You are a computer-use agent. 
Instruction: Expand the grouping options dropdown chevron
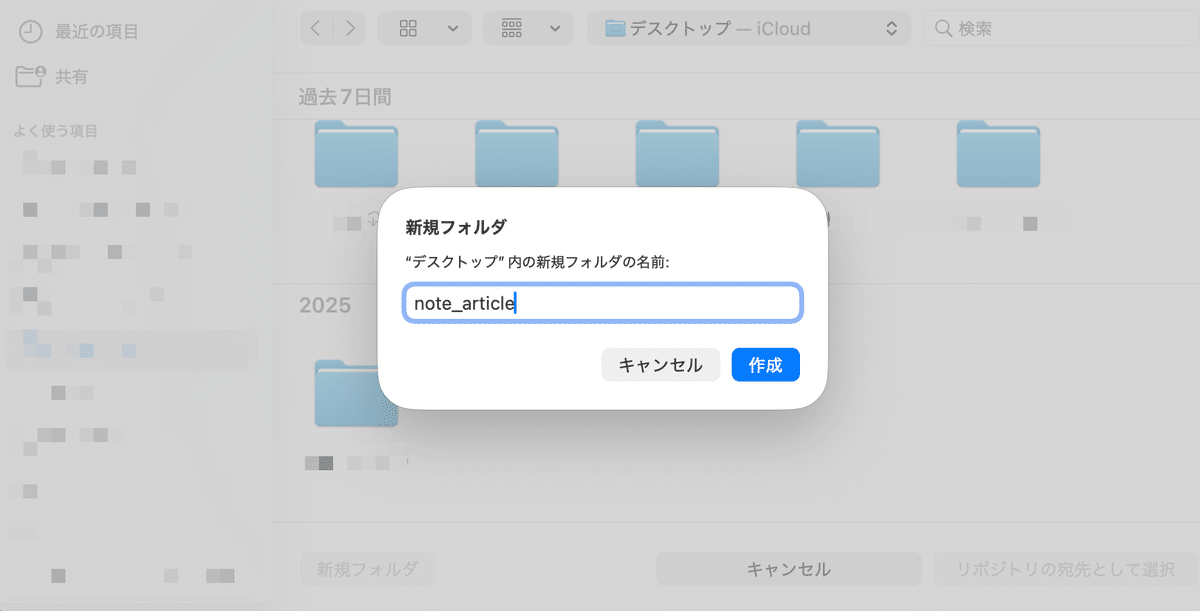(x=555, y=29)
